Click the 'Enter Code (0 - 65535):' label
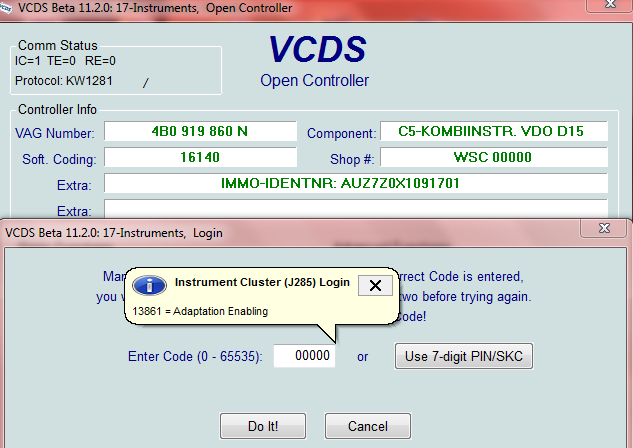 (195, 356)
